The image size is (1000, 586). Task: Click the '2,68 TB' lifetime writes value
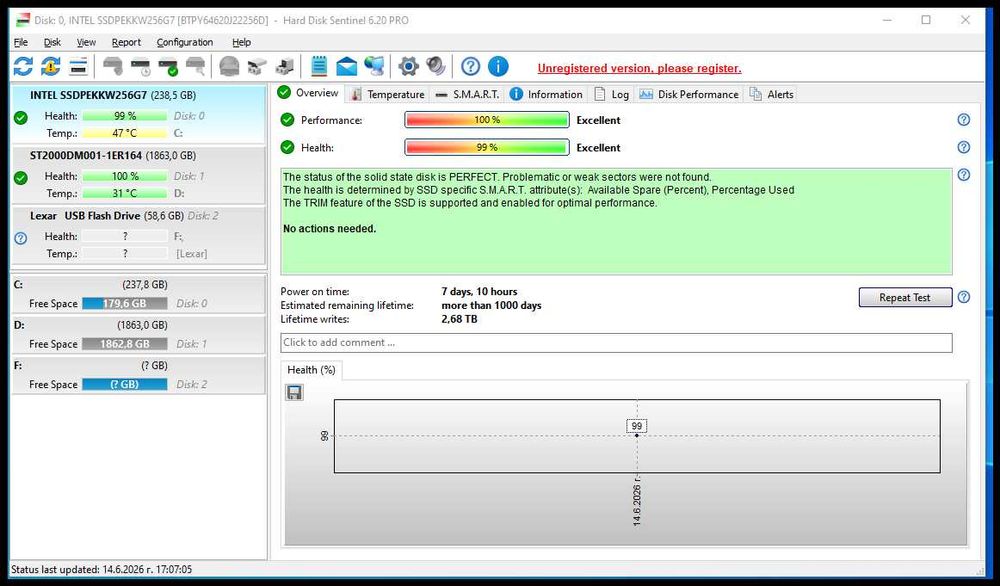[x=459, y=319]
